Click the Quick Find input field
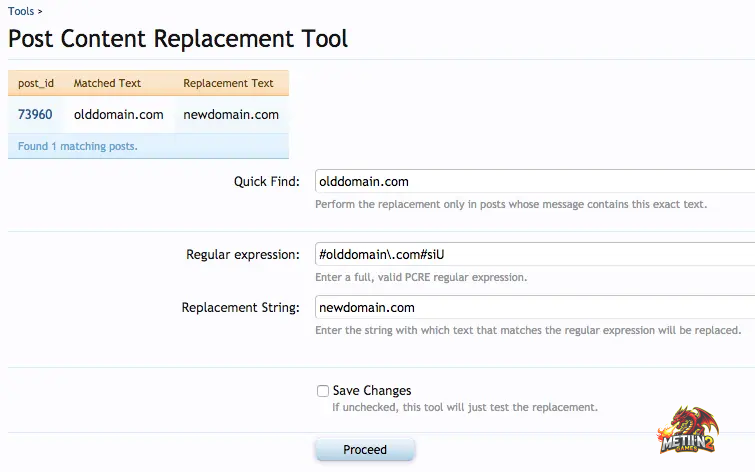Screen dimensions: 755x472 click(x=535, y=181)
